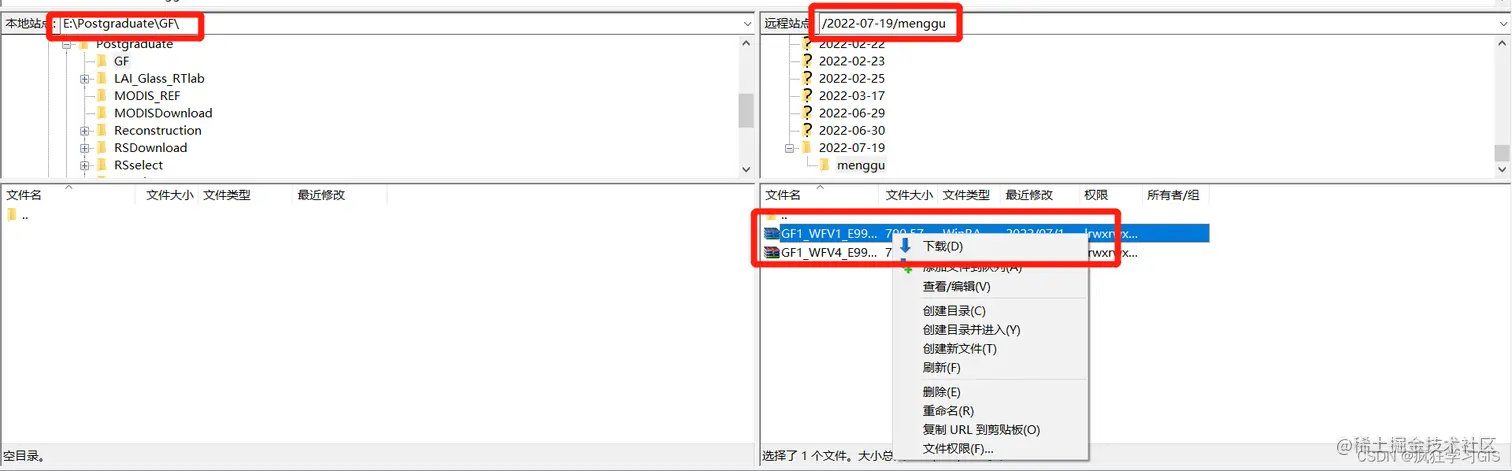Viewport: 1512px width, 471px height.
Task: Open the remote site path dropdown
Action: coord(1502,23)
